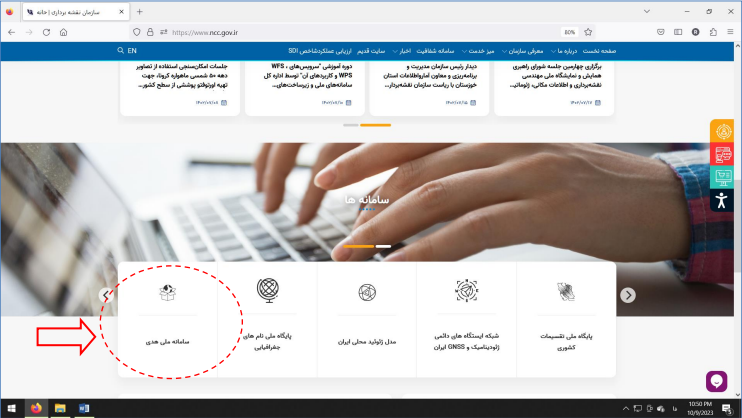Select the gray news carousel page indicator
742x418 pixels.
[350, 125]
